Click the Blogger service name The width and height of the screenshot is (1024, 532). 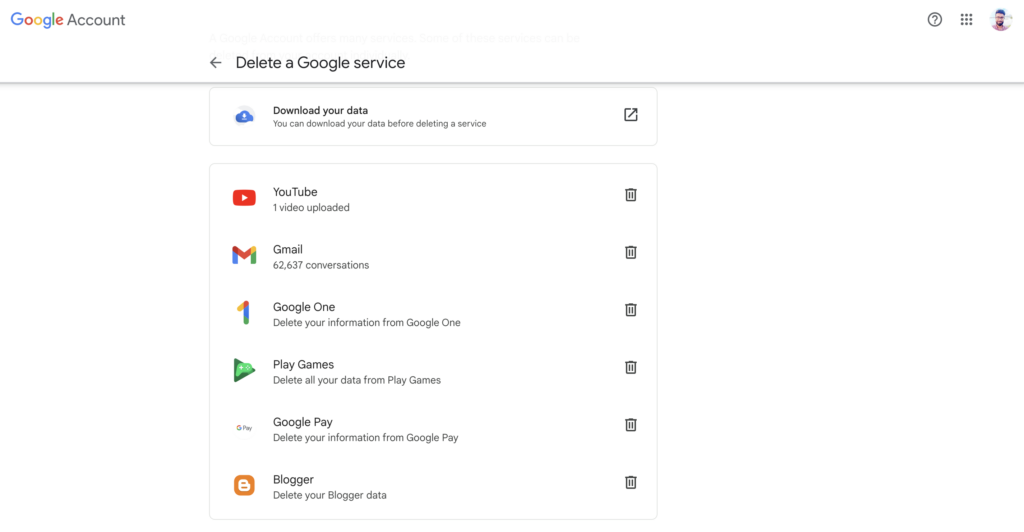[x=293, y=479]
